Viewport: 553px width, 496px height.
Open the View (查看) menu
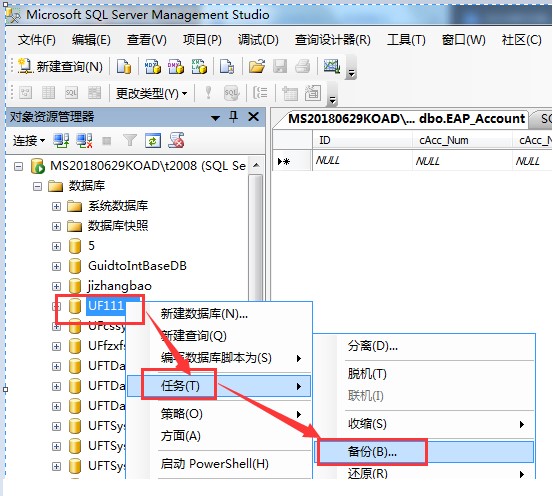(146, 40)
